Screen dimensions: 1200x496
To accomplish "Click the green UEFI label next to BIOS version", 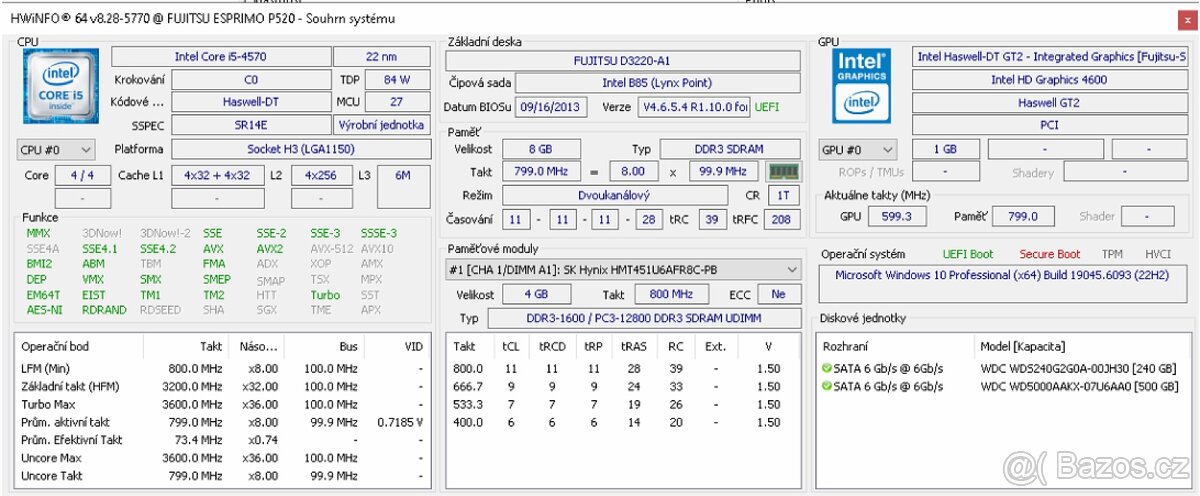I will point(767,107).
